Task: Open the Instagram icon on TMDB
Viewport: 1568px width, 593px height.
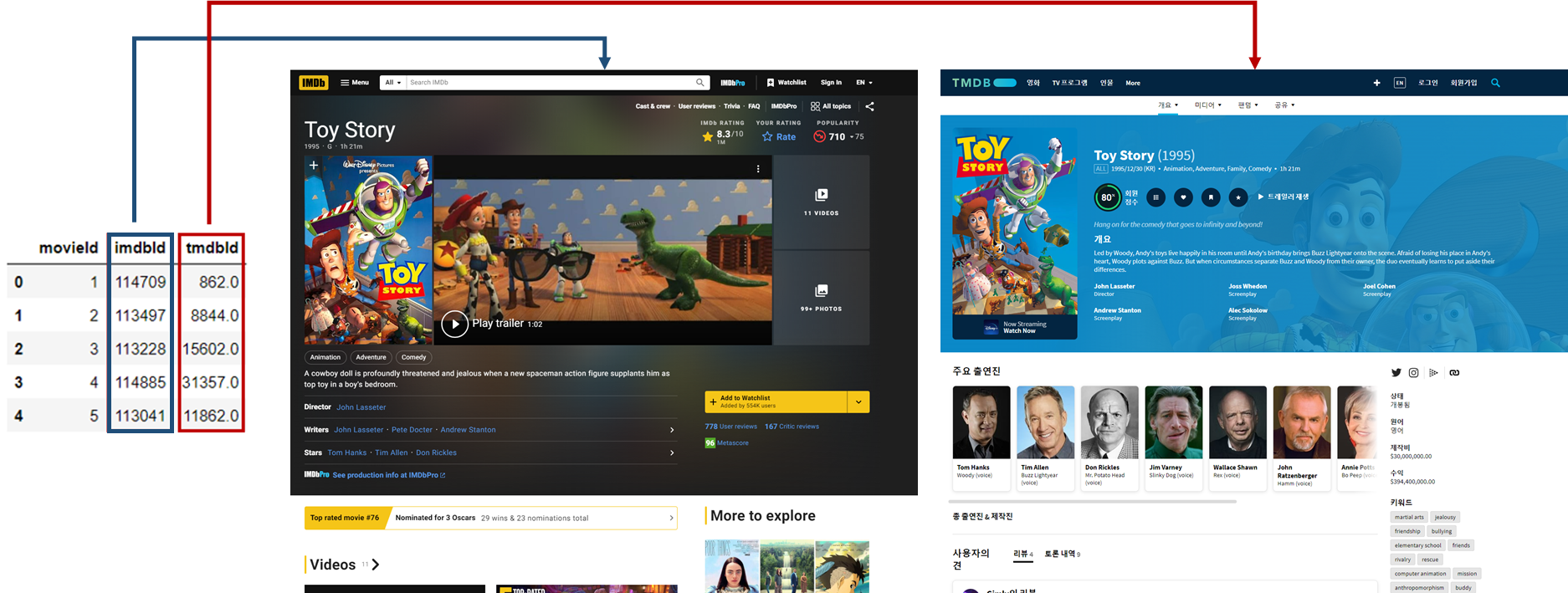Action: [x=1413, y=373]
